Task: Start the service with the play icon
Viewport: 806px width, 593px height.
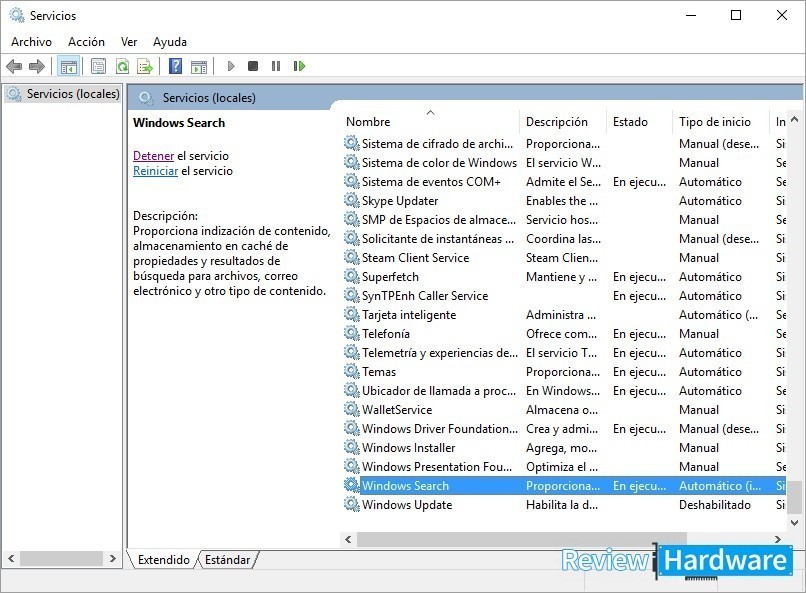Action: [x=231, y=66]
